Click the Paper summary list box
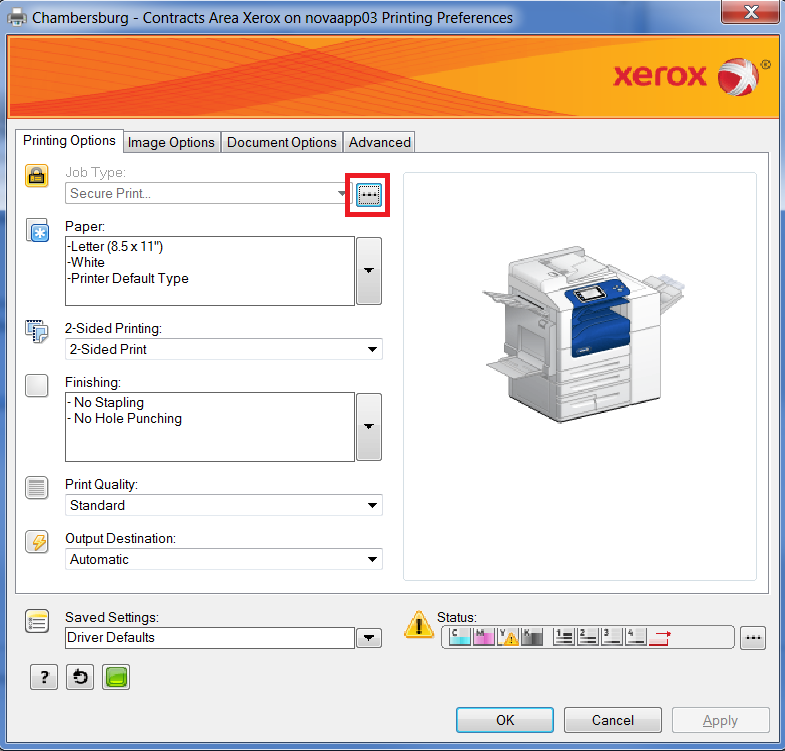This screenshot has height=751, width=785. click(210, 271)
